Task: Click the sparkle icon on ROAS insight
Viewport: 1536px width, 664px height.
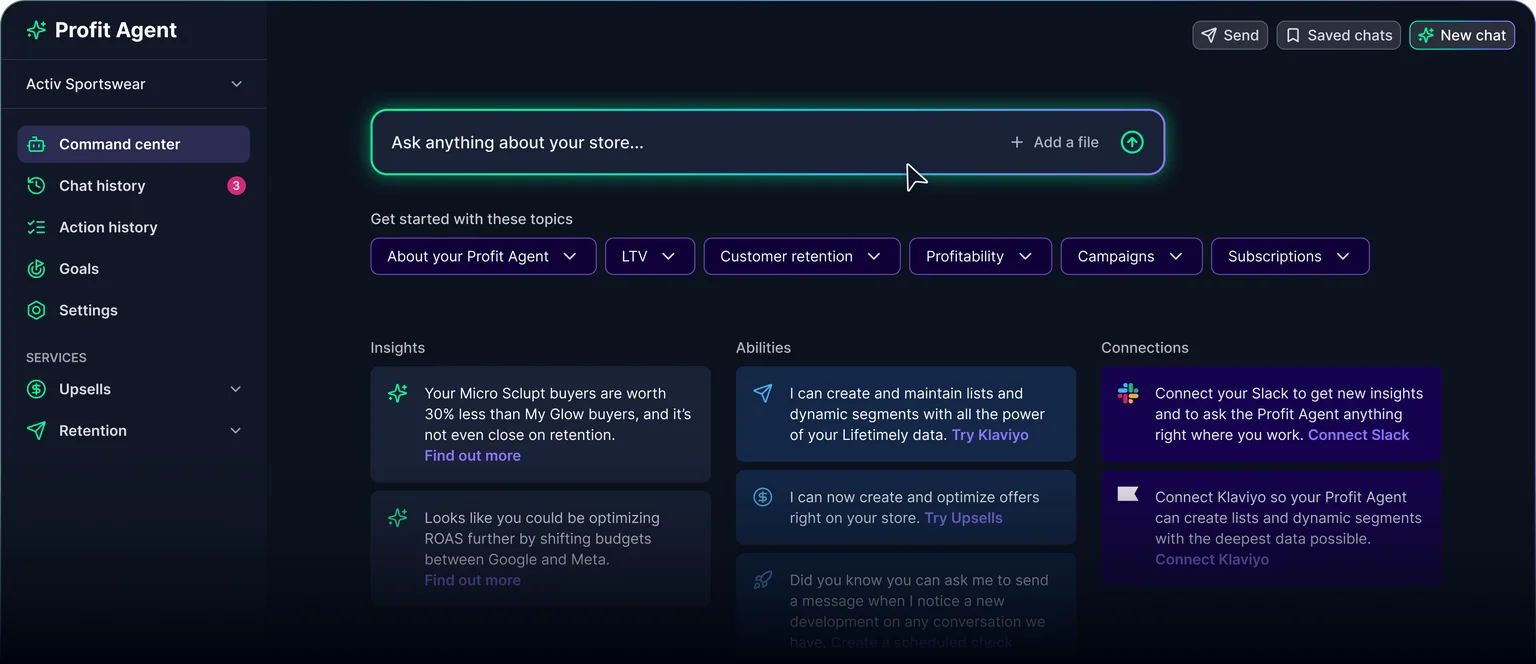Action: (397, 517)
